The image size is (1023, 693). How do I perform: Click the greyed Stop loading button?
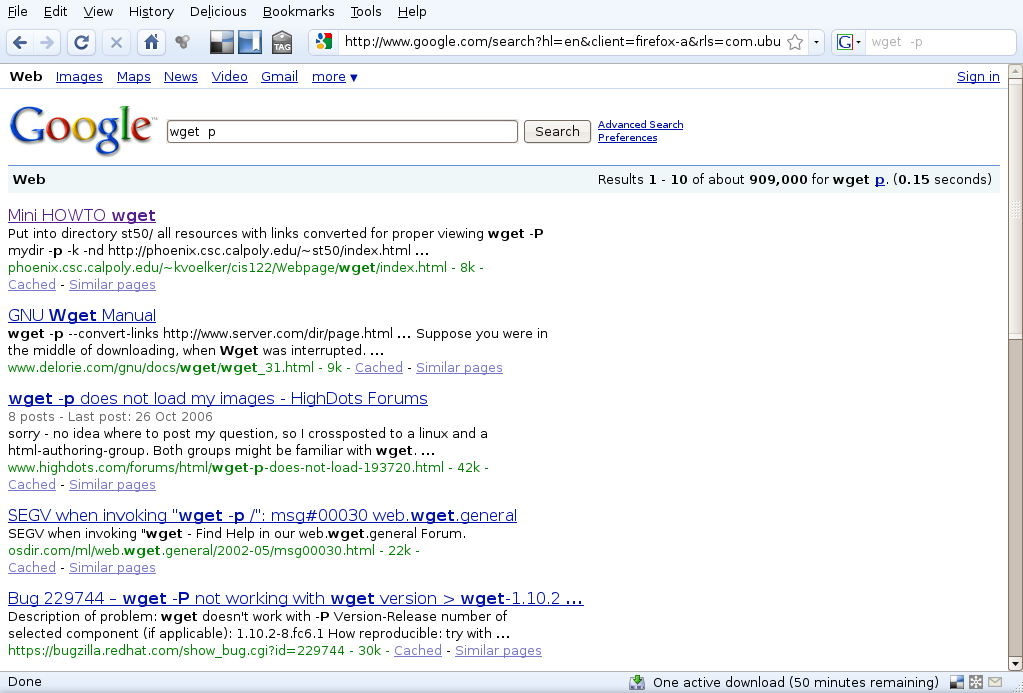coord(116,42)
